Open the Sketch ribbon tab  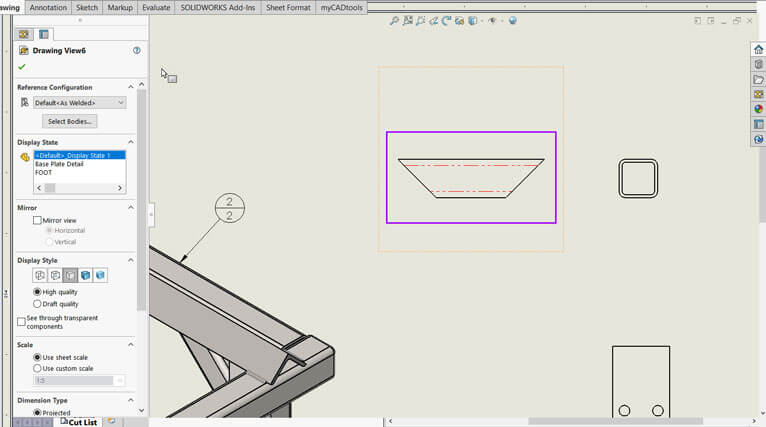coord(87,7)
